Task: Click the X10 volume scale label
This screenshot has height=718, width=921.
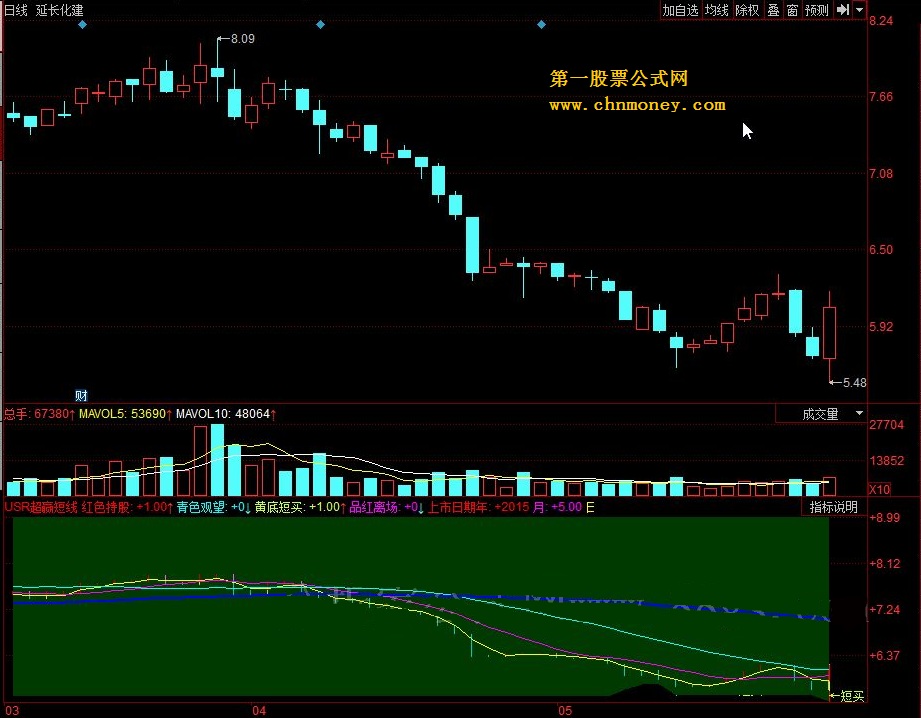Action: [x=879, y=489]
